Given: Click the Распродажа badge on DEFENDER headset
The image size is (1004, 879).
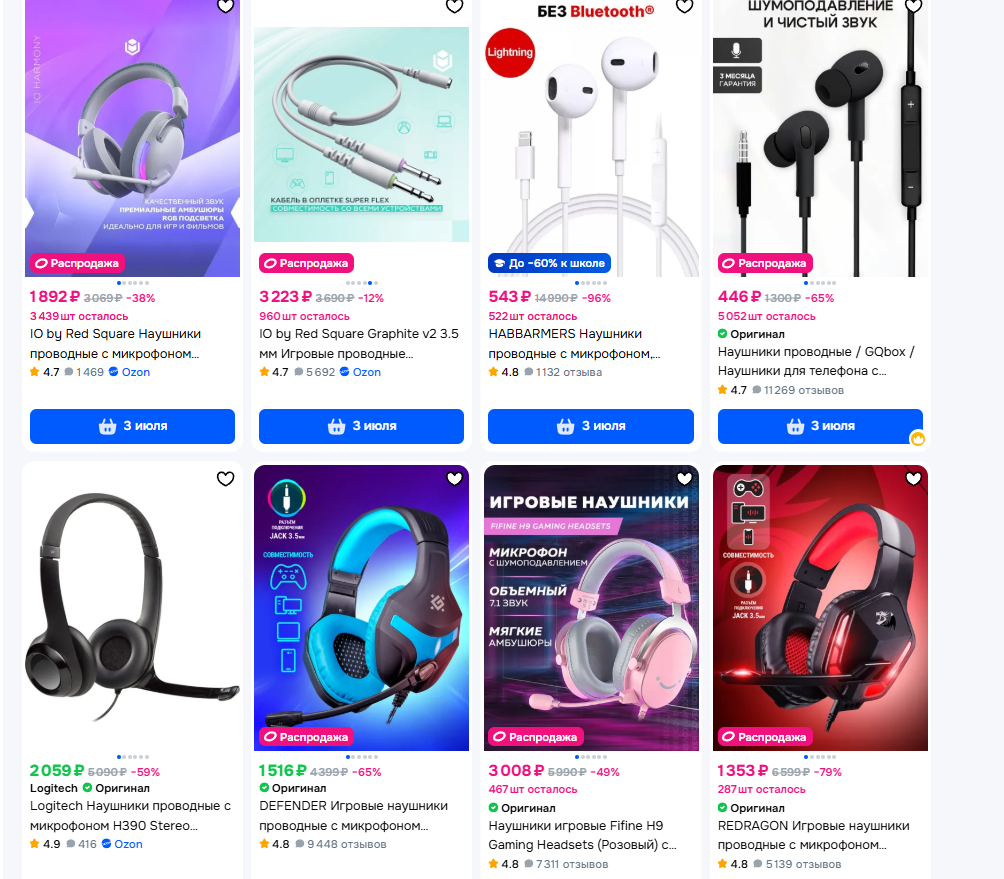Looking at the screenshot, I should tap(306, 737).
